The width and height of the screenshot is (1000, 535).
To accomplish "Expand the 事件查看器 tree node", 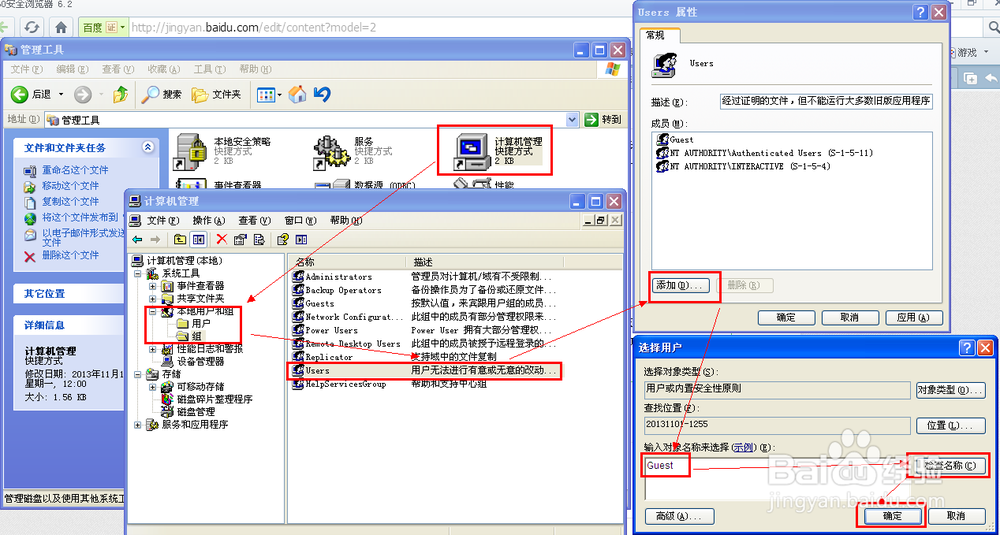I will 152,286.
